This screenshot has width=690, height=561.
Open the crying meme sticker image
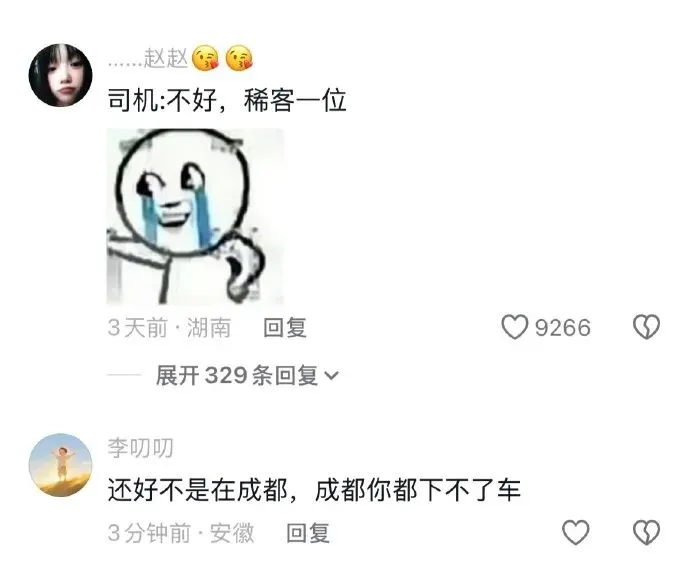click(x=195, y=216)
